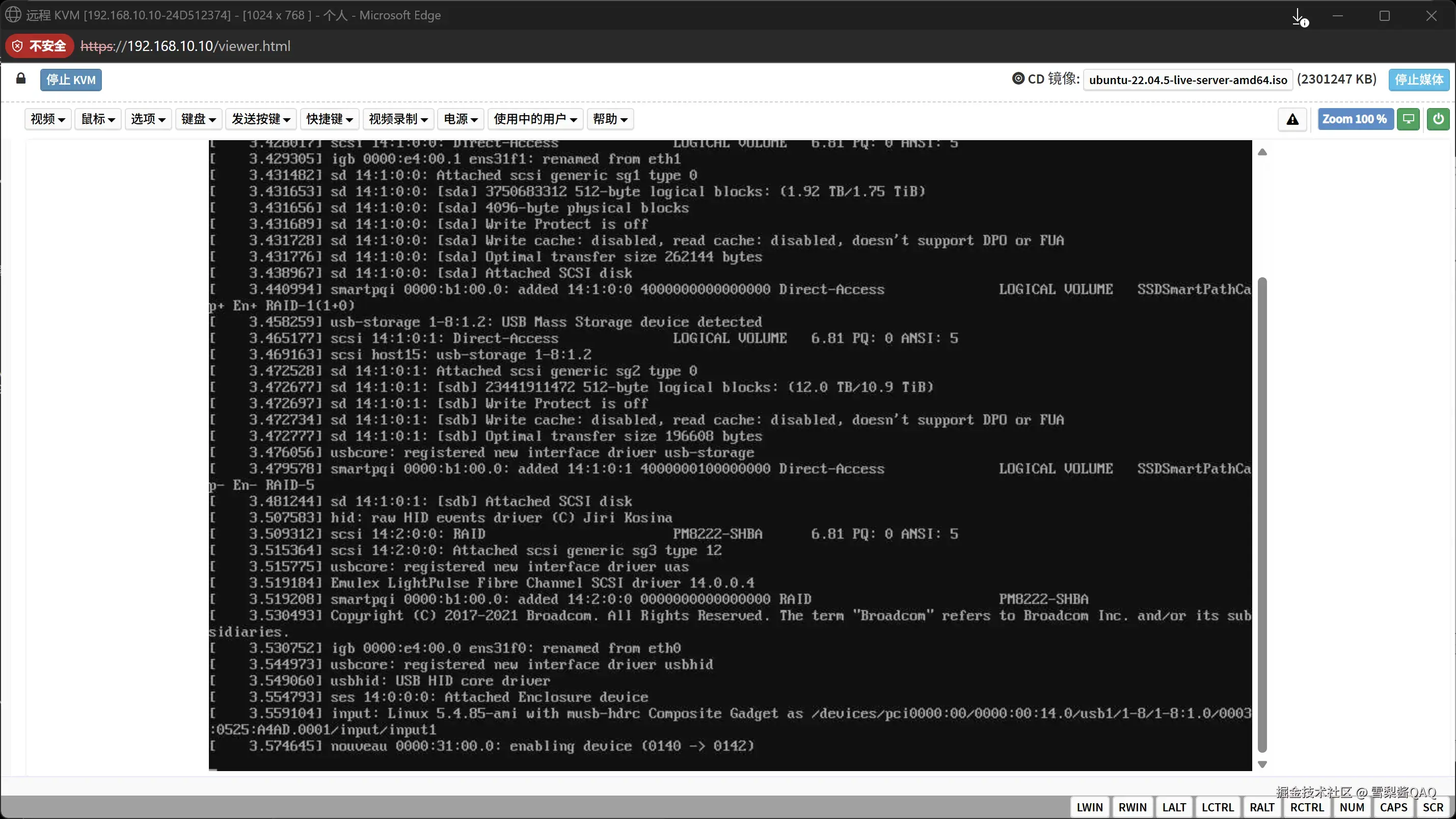Toggle the CAPS key indicator
This screenshot has width=1456, height=819.
[1393, 807]
